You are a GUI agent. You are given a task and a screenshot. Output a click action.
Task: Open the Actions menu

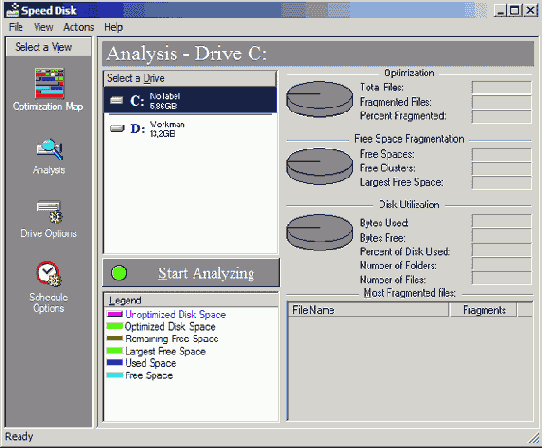tap(78, 27)
